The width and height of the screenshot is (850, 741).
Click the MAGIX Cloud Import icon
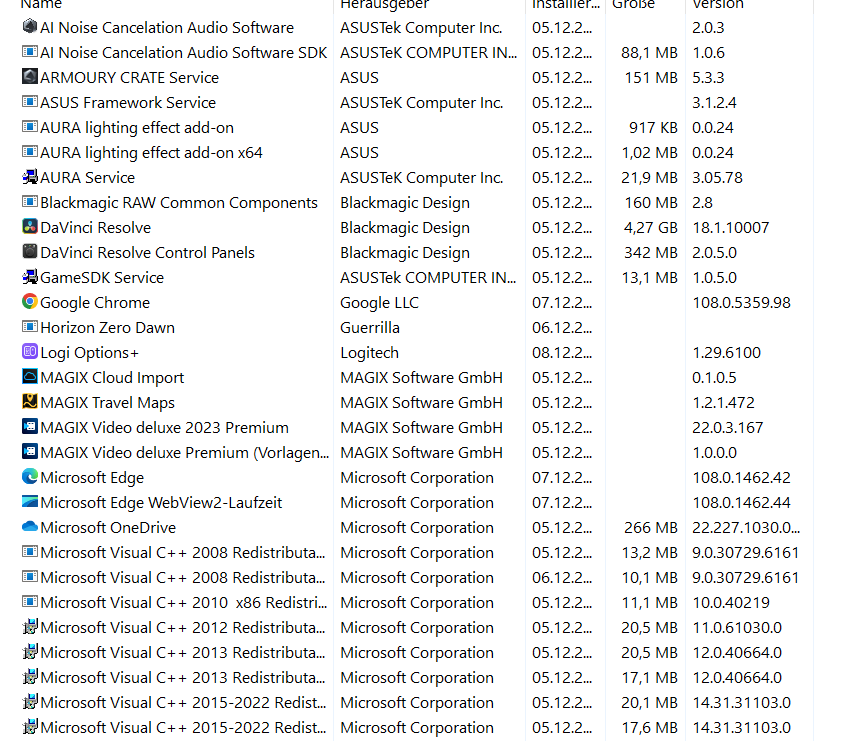[x=30, y=376]
